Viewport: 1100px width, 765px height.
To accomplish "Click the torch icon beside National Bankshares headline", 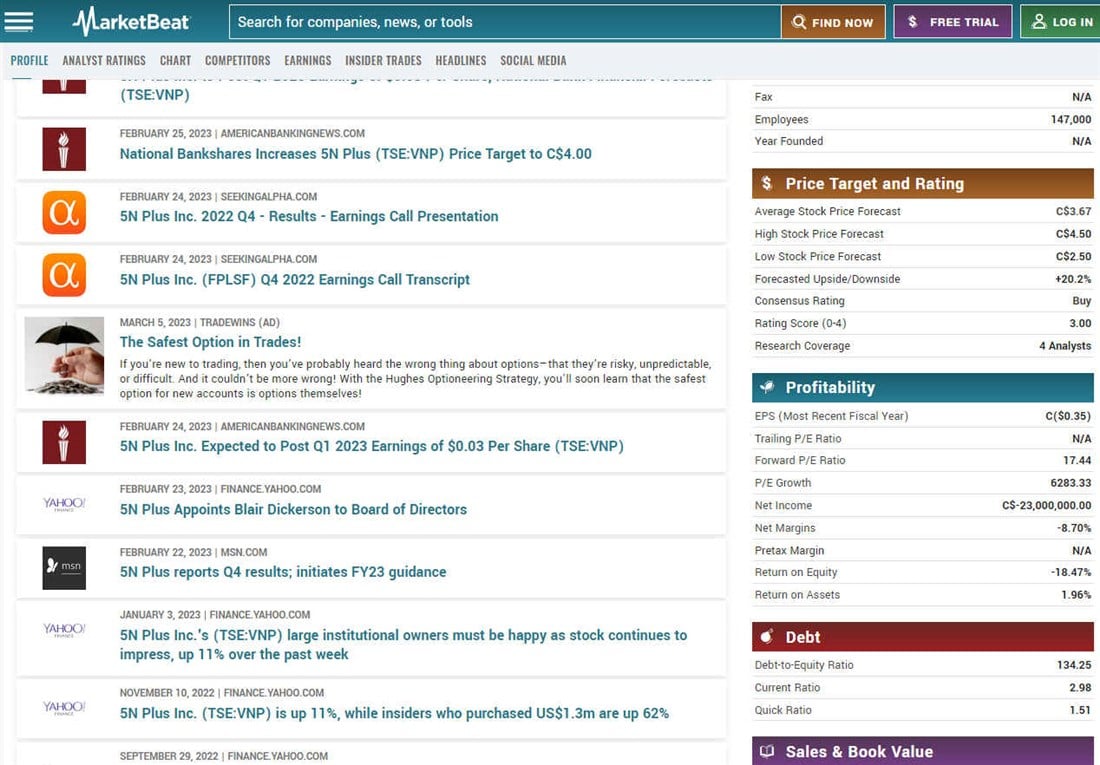I will (64, 149).
